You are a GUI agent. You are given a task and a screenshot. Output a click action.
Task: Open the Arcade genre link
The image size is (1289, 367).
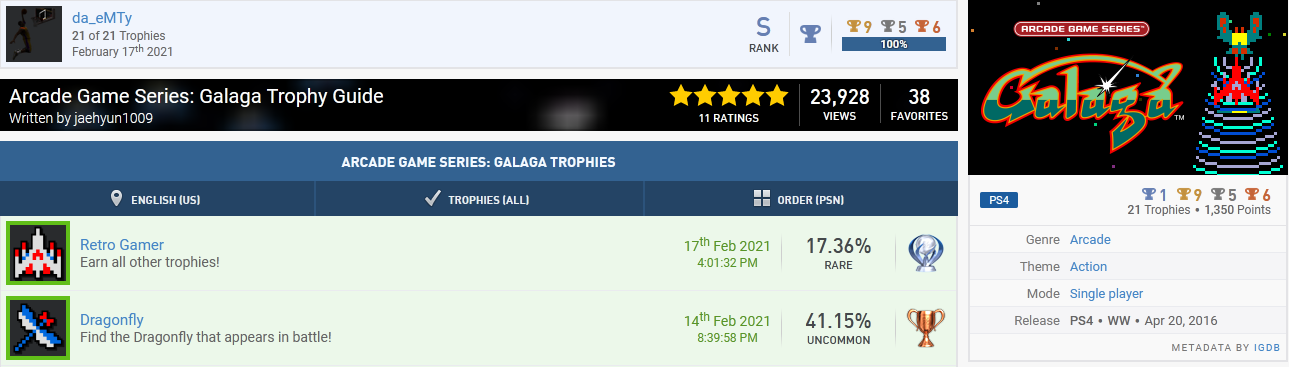click(x=1090, y=240)
